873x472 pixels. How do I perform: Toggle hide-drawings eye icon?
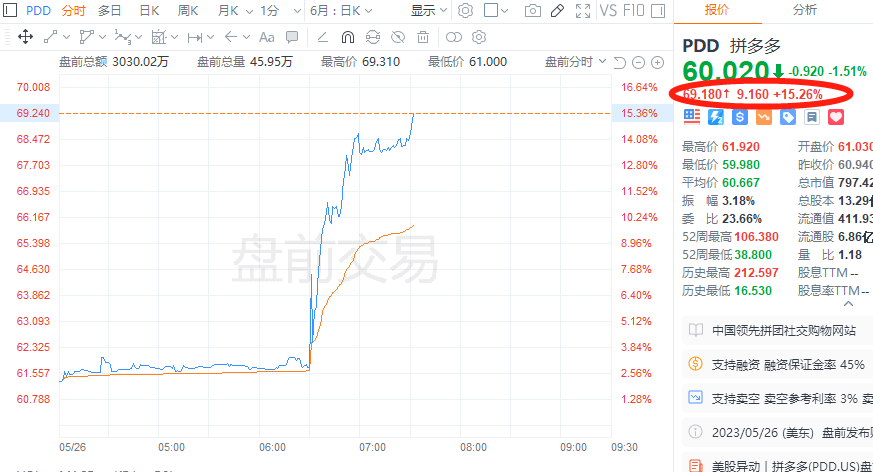coord(398,37)
